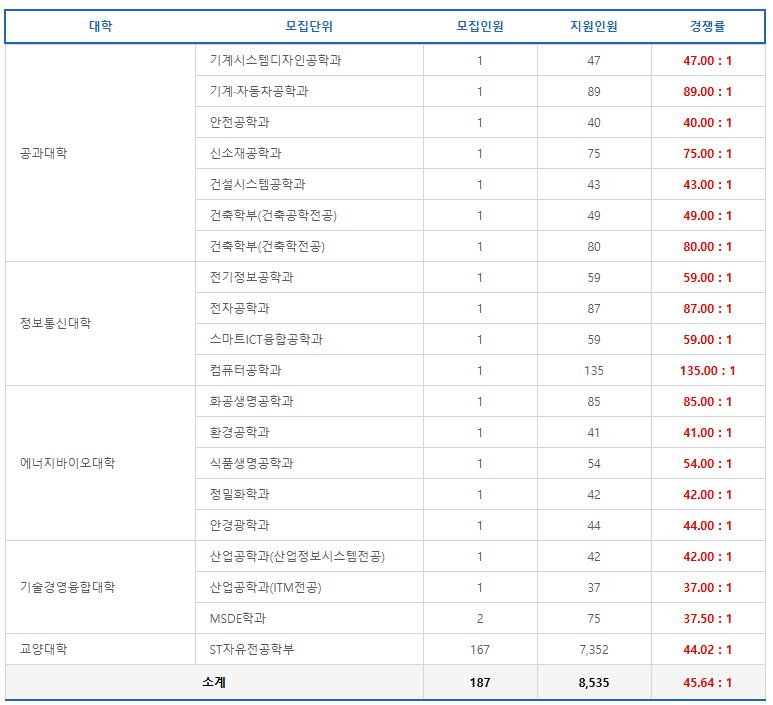Click total applicants 8,535
This screenshot has height=705, width=773.
point(594,683)
